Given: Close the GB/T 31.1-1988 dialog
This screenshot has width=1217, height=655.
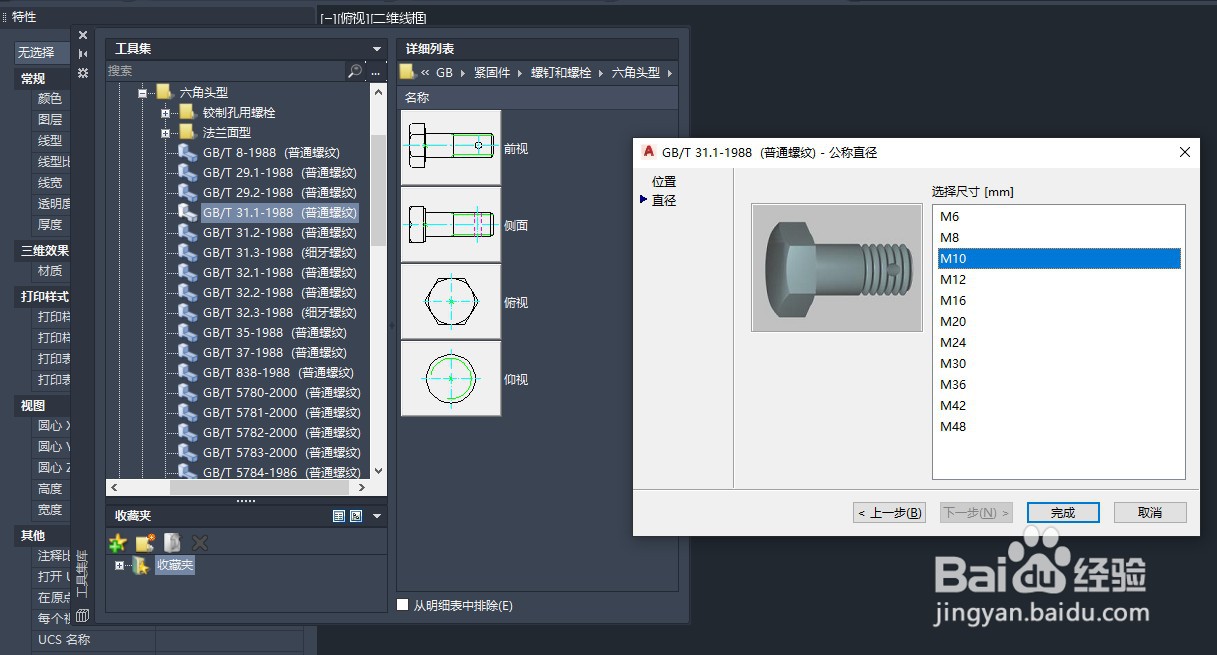Looking at the screenshot, I should point(1185,152).
